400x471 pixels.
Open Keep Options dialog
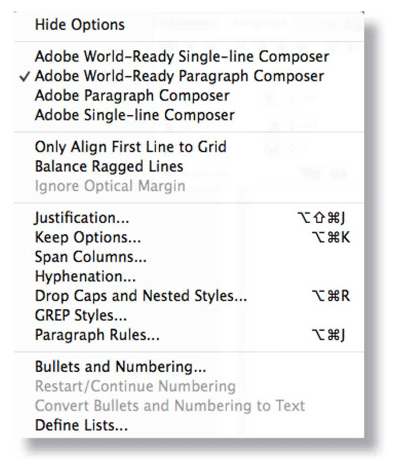coord(189,237)
